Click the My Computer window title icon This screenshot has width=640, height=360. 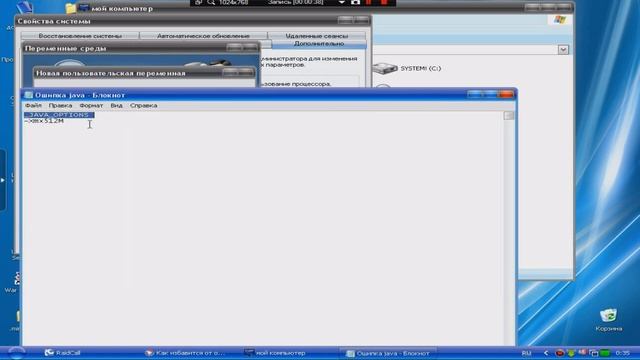click(84, 8)
